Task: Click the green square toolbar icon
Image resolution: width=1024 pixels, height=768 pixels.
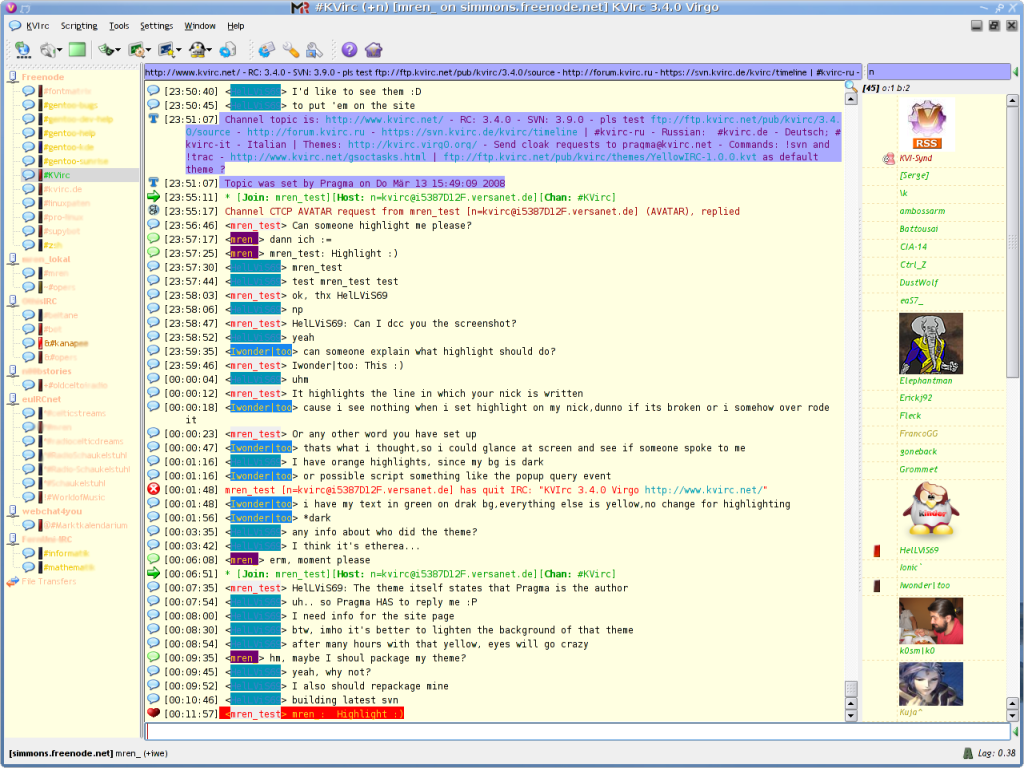Action: (x=77, y=50)
